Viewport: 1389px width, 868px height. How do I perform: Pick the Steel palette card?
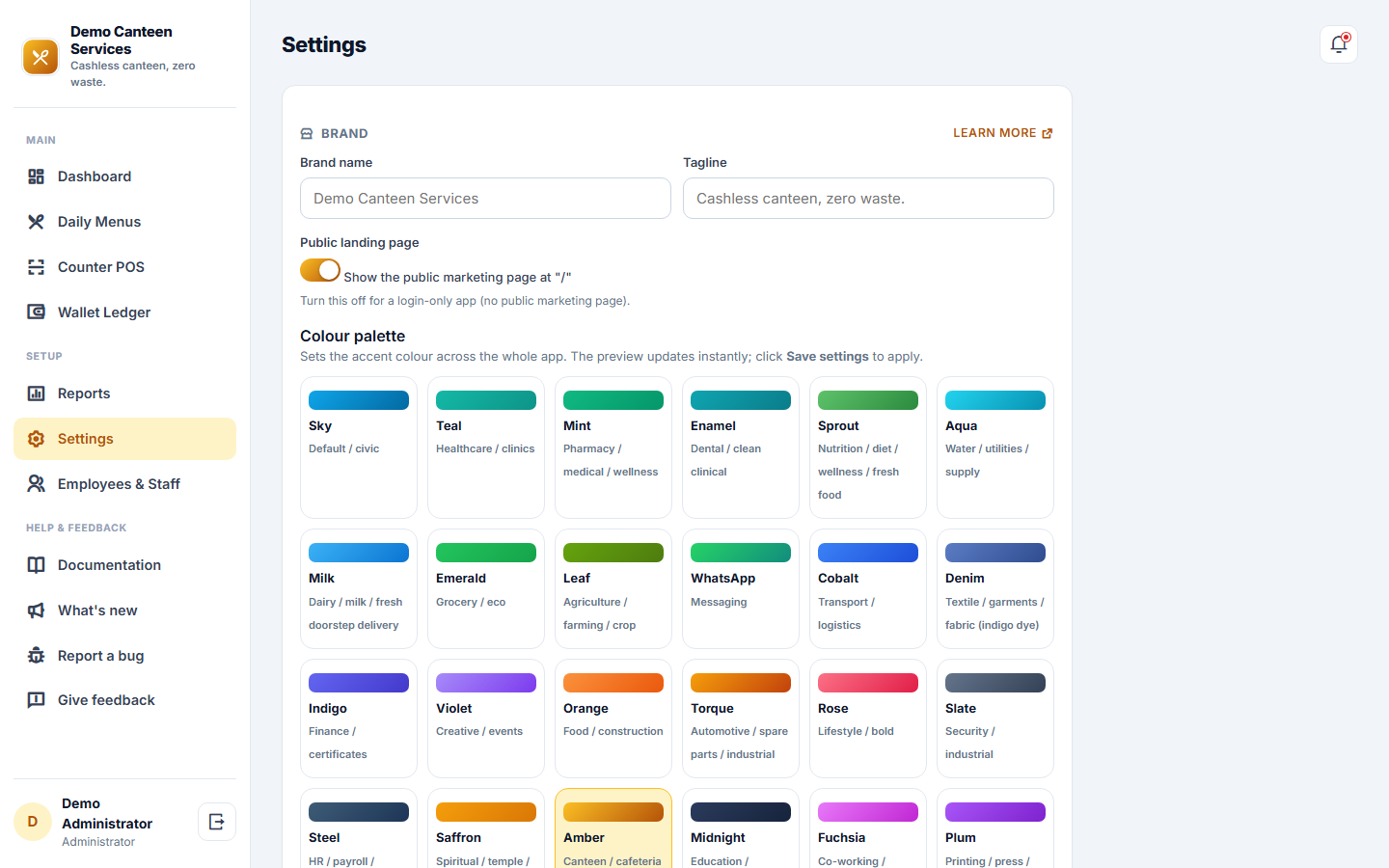tap(359, 828)
